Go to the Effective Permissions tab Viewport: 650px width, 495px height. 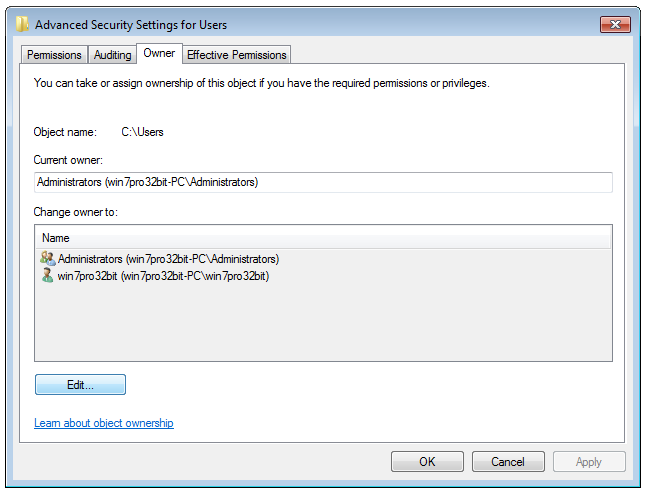pyautogui.click(x=237, y=55)
